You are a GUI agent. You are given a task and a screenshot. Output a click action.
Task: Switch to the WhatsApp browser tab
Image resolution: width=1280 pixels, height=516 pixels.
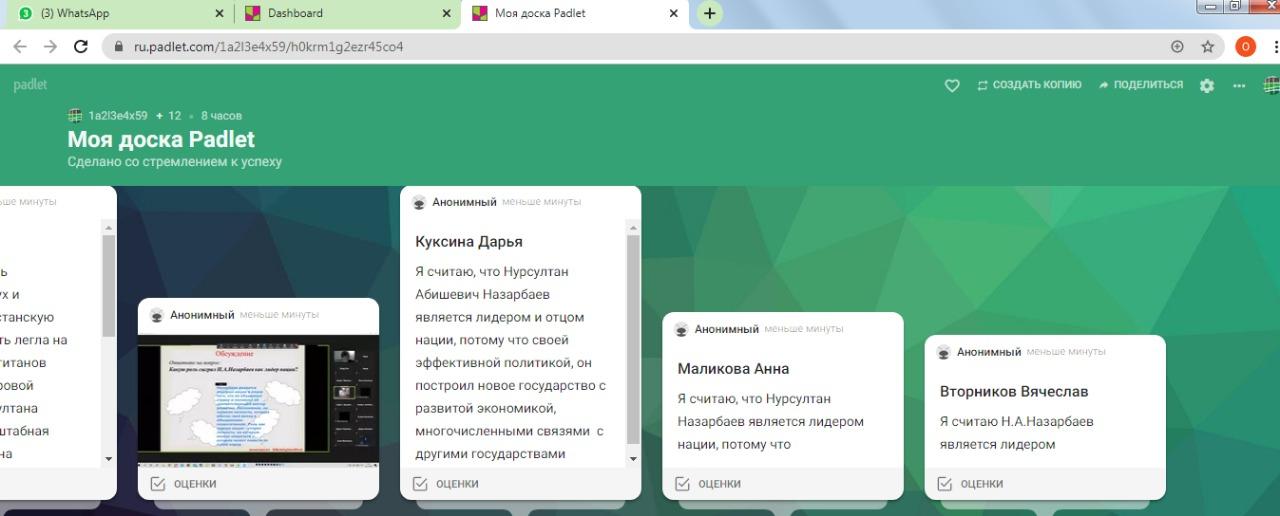click(120, 13)
